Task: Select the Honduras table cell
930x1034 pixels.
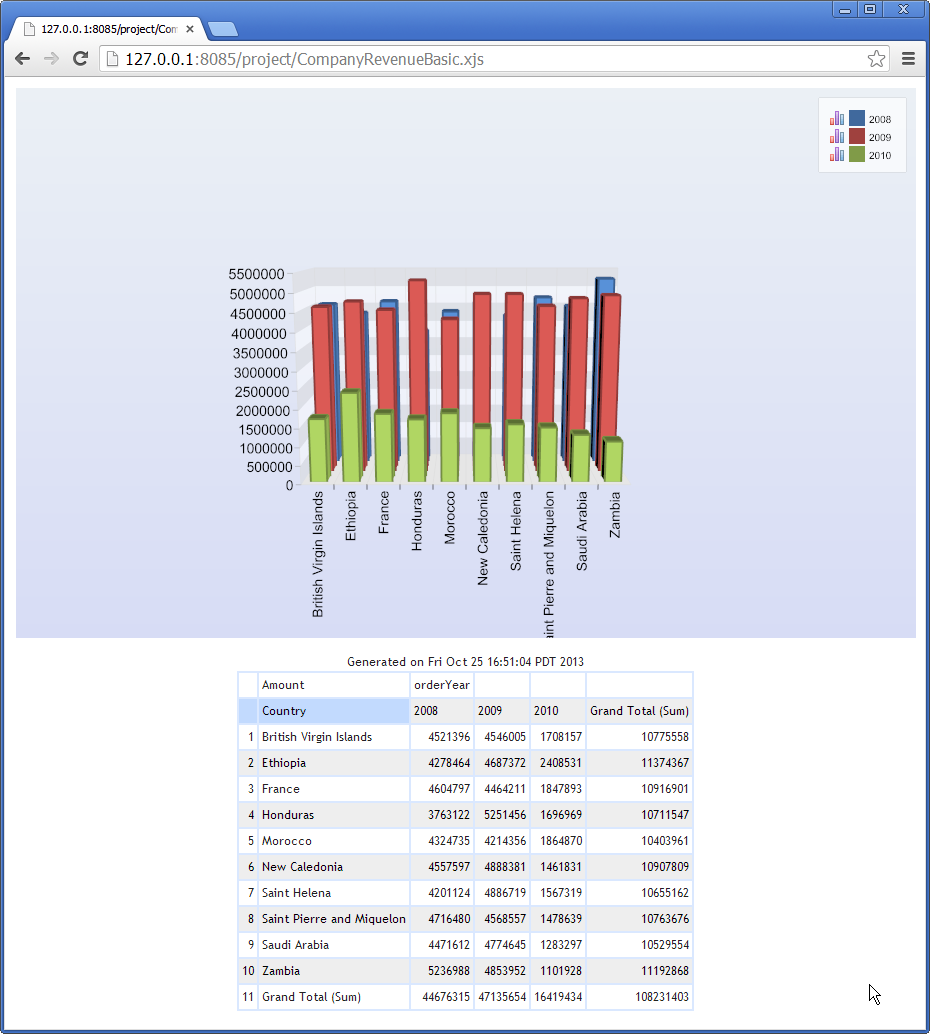Action: pyautogui.click(x=333, y=815)
